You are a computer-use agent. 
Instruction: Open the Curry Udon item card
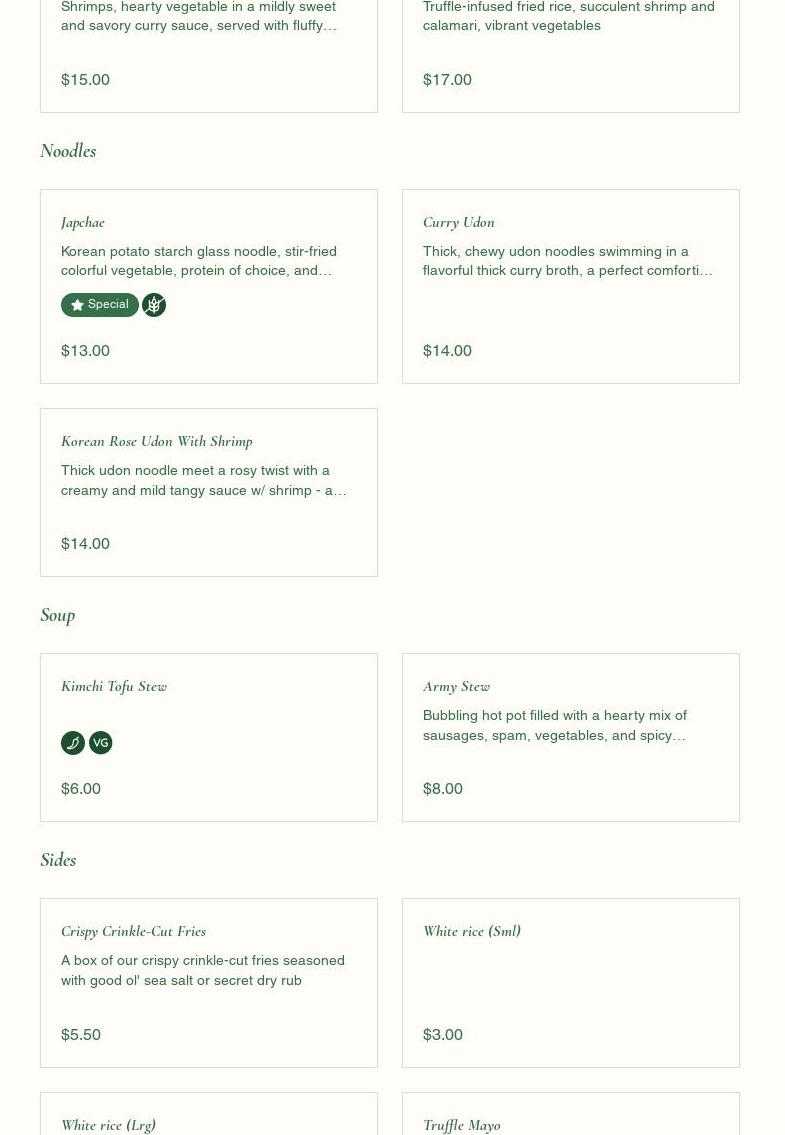tap(459, 222)
